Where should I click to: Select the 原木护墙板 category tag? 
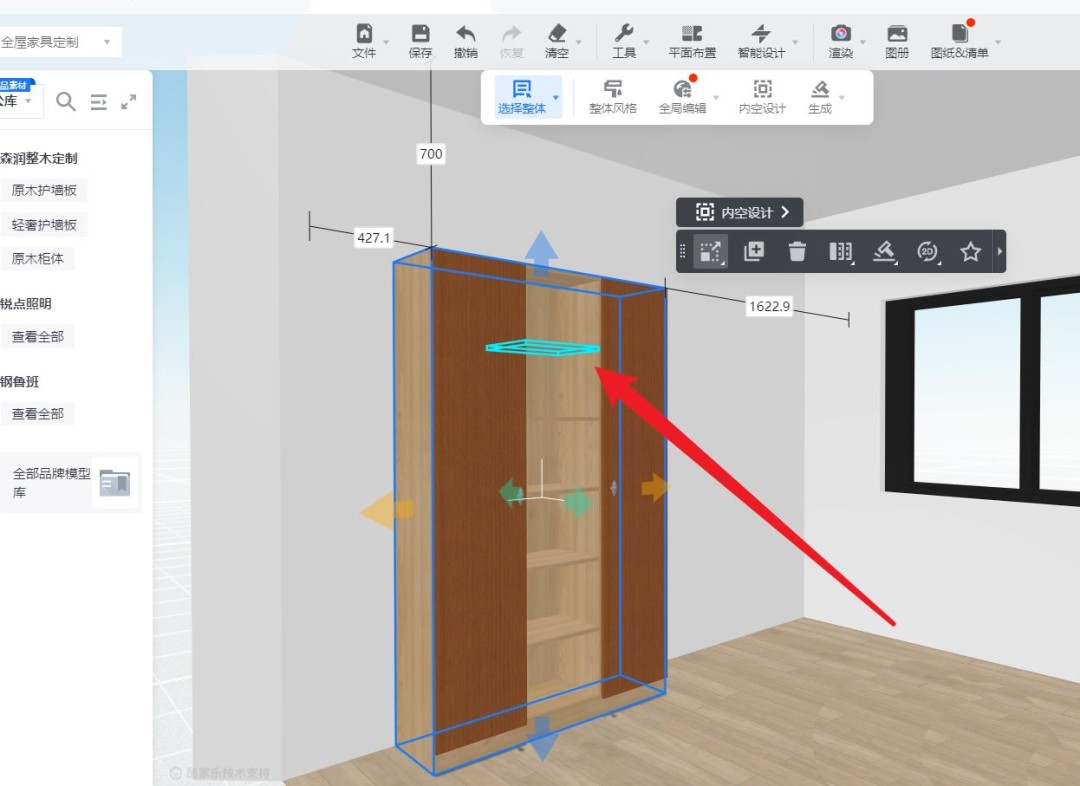[x=44, y=190]
